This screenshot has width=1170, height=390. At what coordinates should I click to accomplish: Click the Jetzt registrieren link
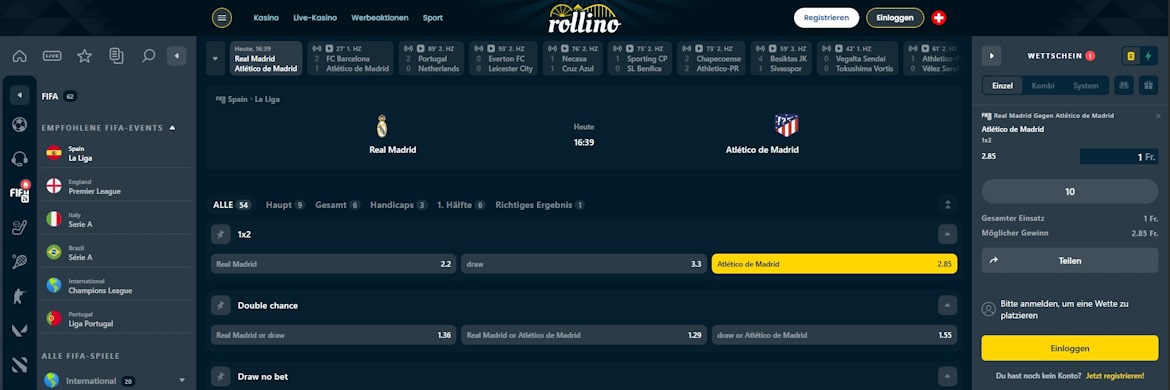point(1115,376)
